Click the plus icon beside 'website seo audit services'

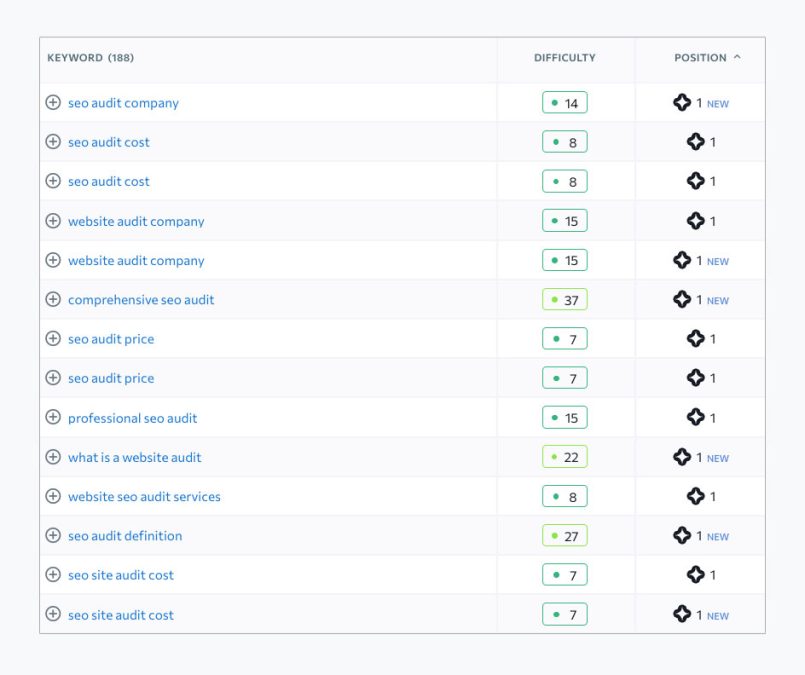click(x=53, y=496)
